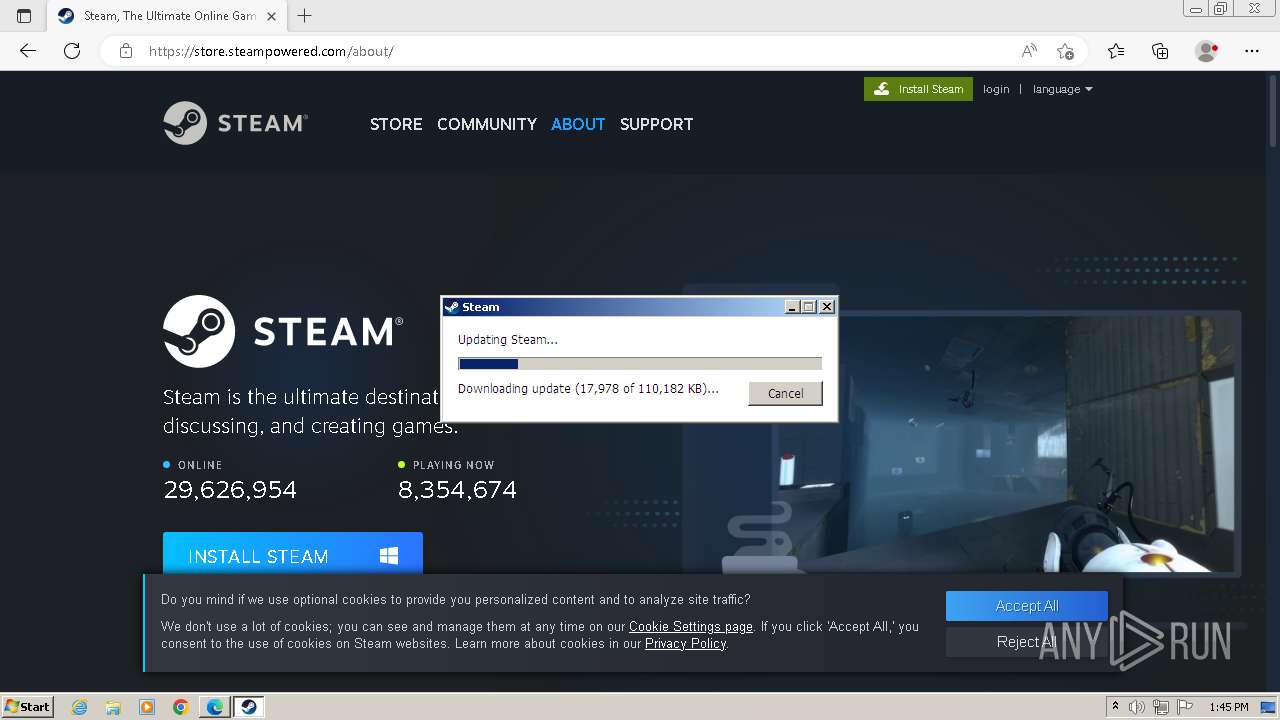Viewport: 1280px width, 720px height.
Task: Cancel the Steam update download
Action: click(785, 393)
